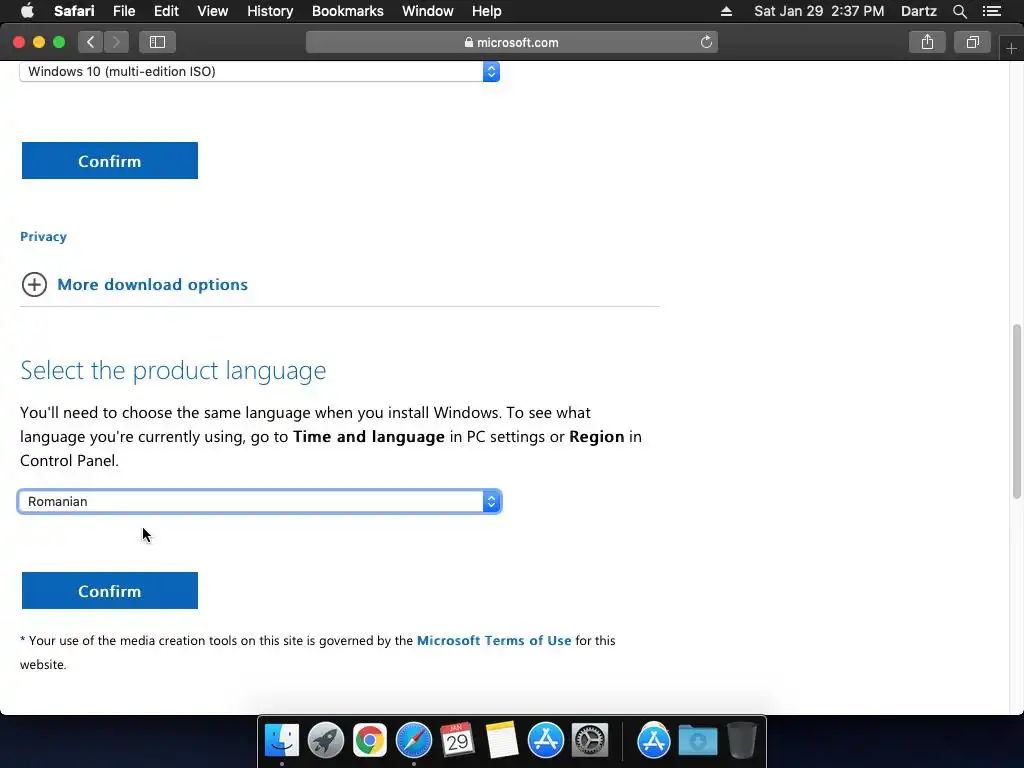1024x768 pixels.
Task: Open Google Chrome from the Dock
Action: point(370,741)
